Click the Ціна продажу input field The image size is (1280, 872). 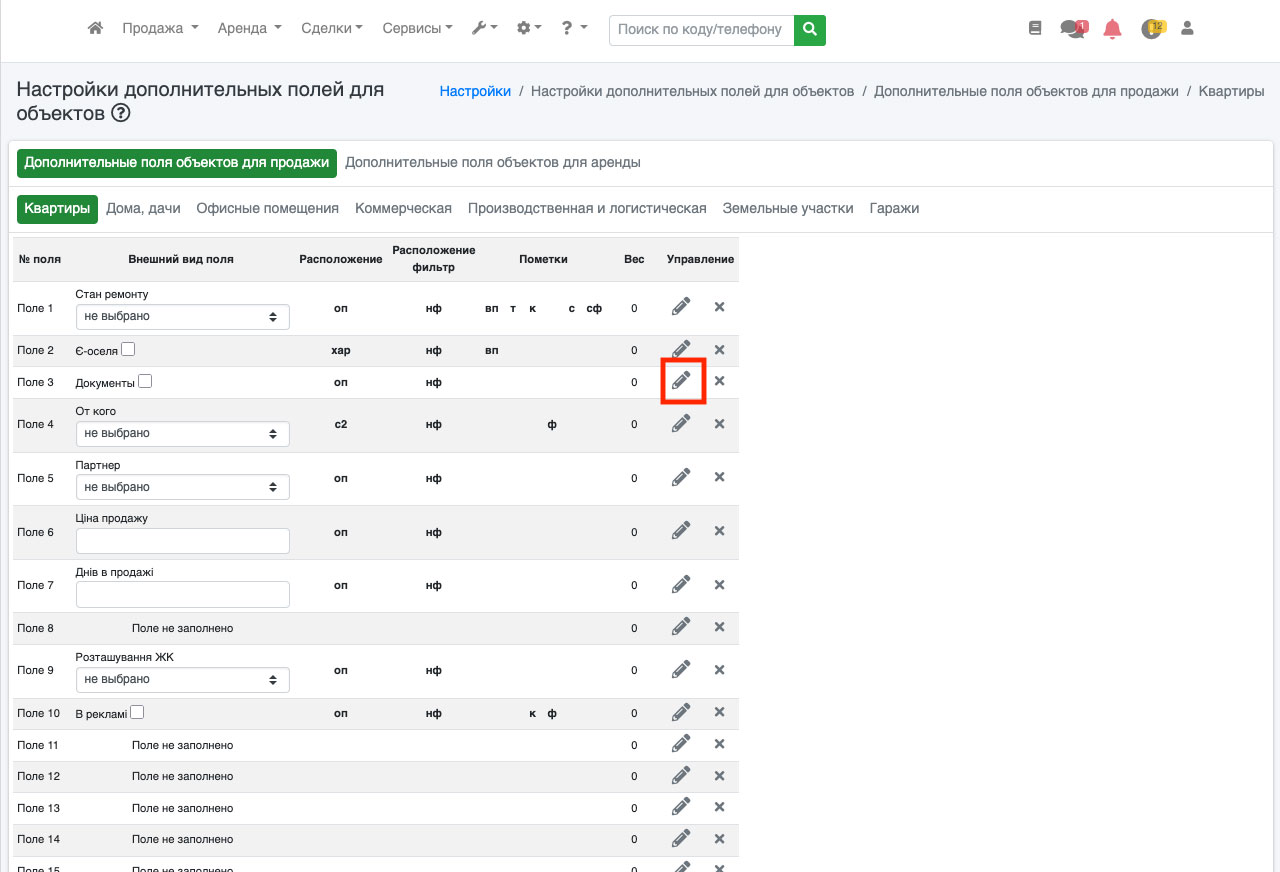coord(182,541)
